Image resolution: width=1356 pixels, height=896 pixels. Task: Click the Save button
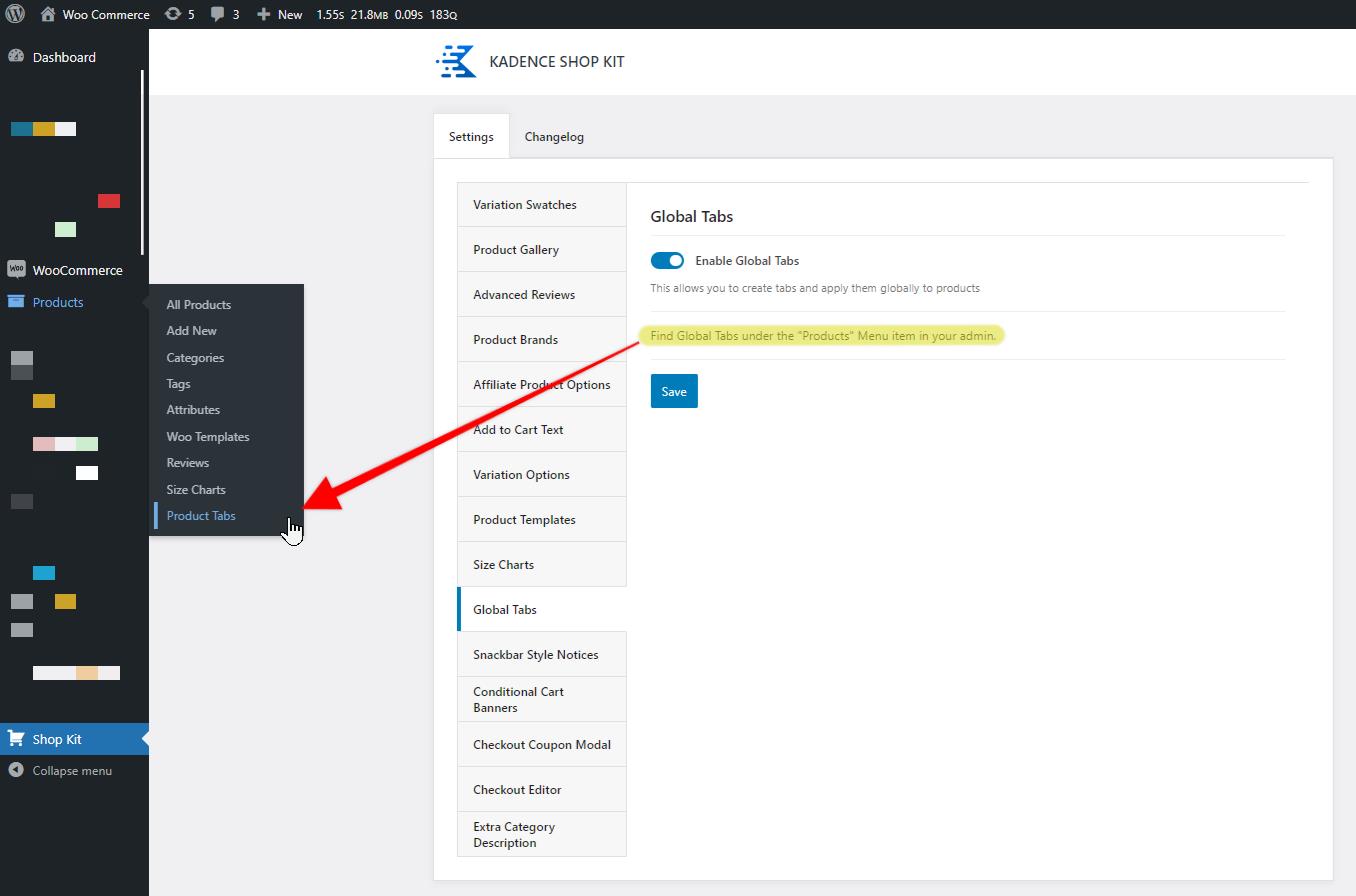[673, 391]
